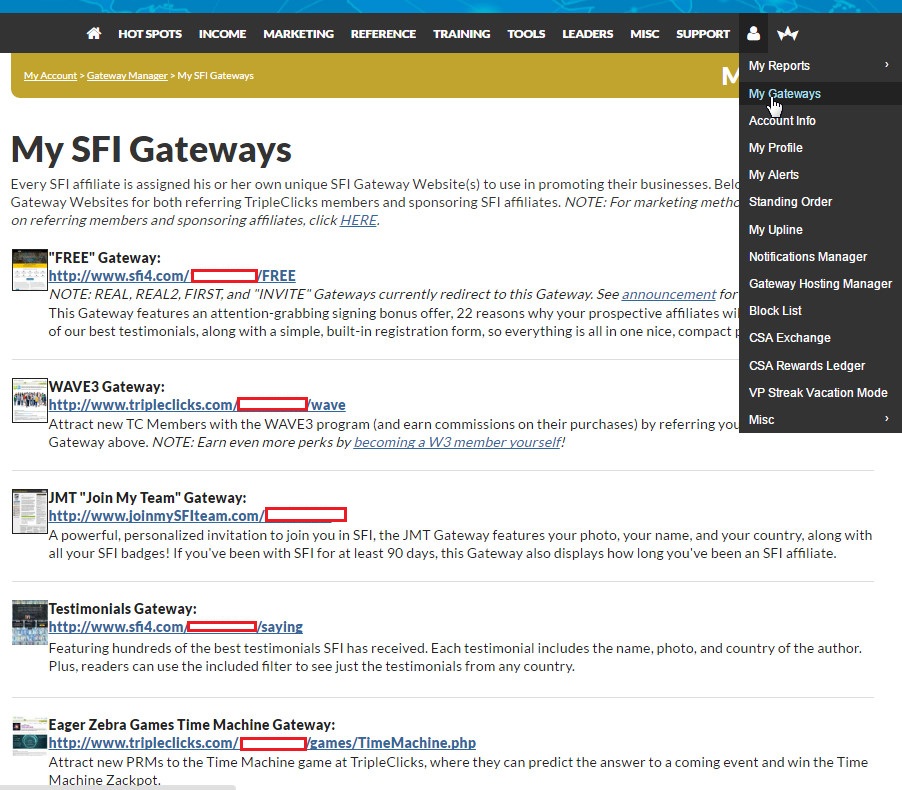Viewport: 902px width, 790px height.
Task: Open the INCOME menu
Action: pyautogui.click(x=223, y=34)
